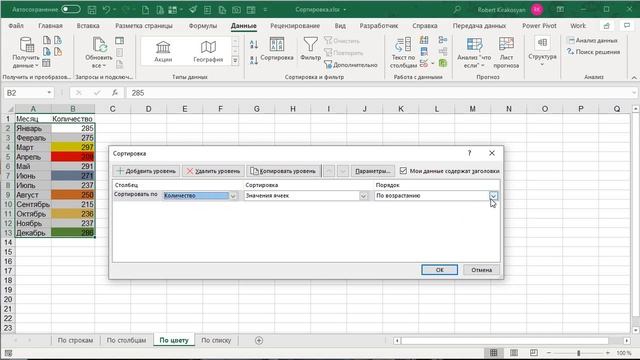Image resolution: width=640 pixels, height=360 pixels.
Task: Click the Текст по столбцам icon
Action: pyautogui.click(x=403, y=45)
